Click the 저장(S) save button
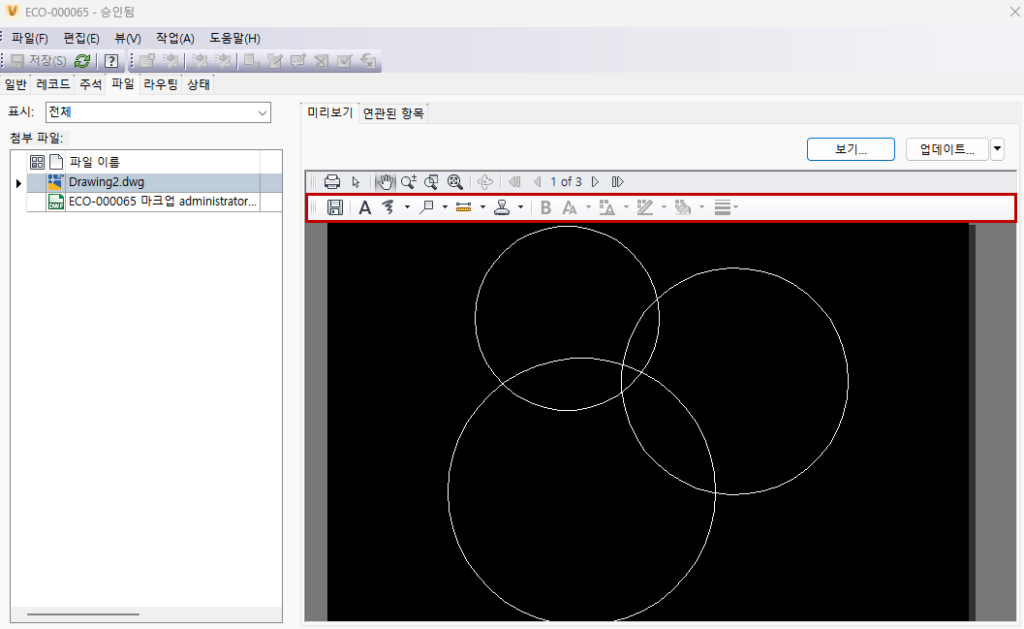This screenshot has height=629, width=1024. 39,61
